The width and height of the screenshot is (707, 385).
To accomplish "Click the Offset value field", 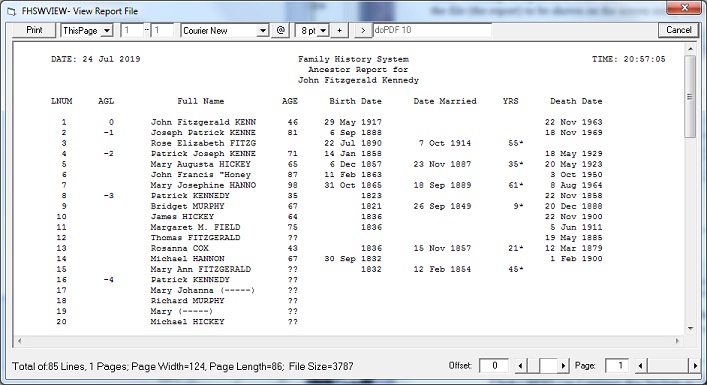I will click(x=494, y=366).
